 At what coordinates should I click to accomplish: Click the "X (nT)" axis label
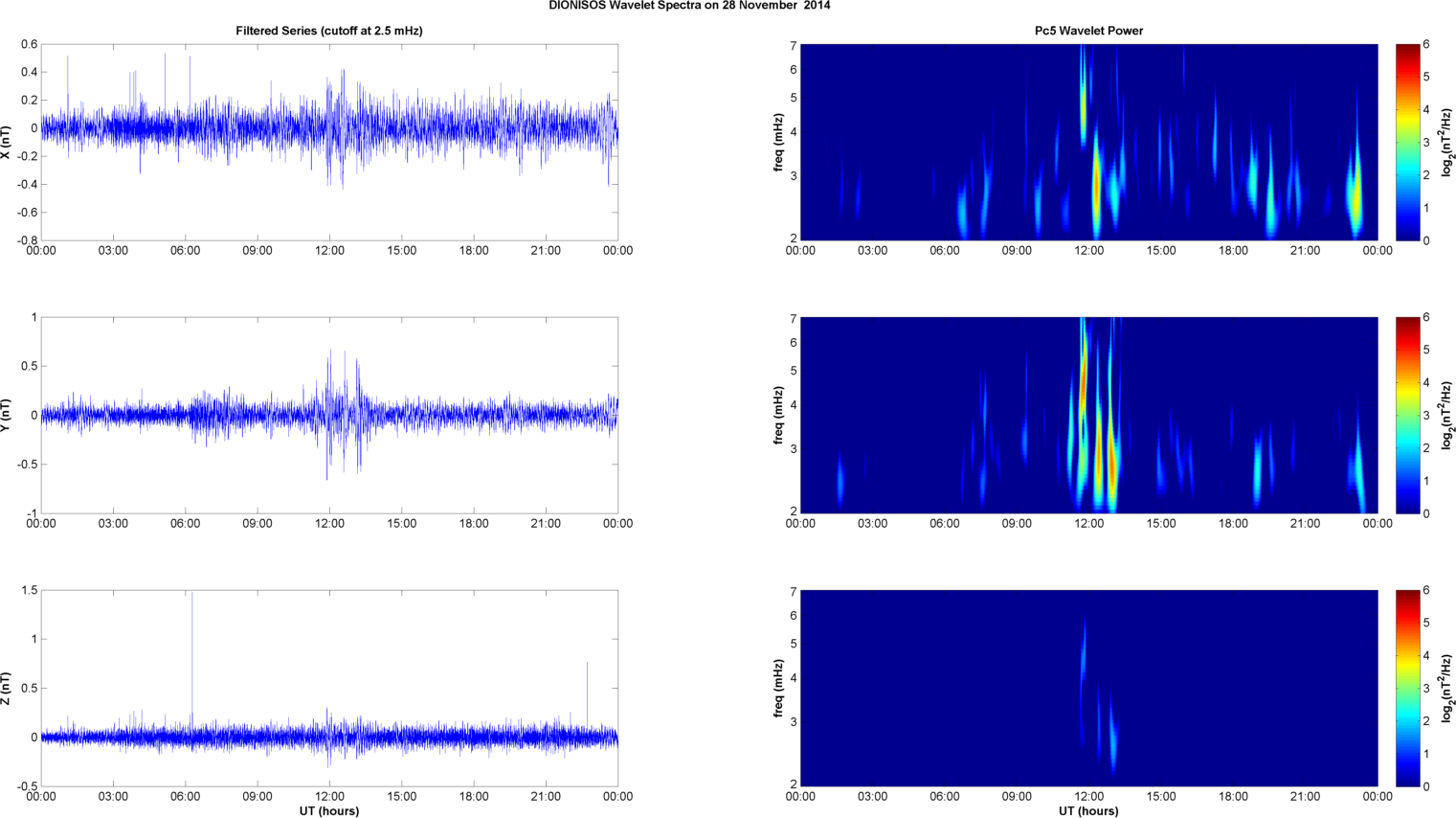6,142
